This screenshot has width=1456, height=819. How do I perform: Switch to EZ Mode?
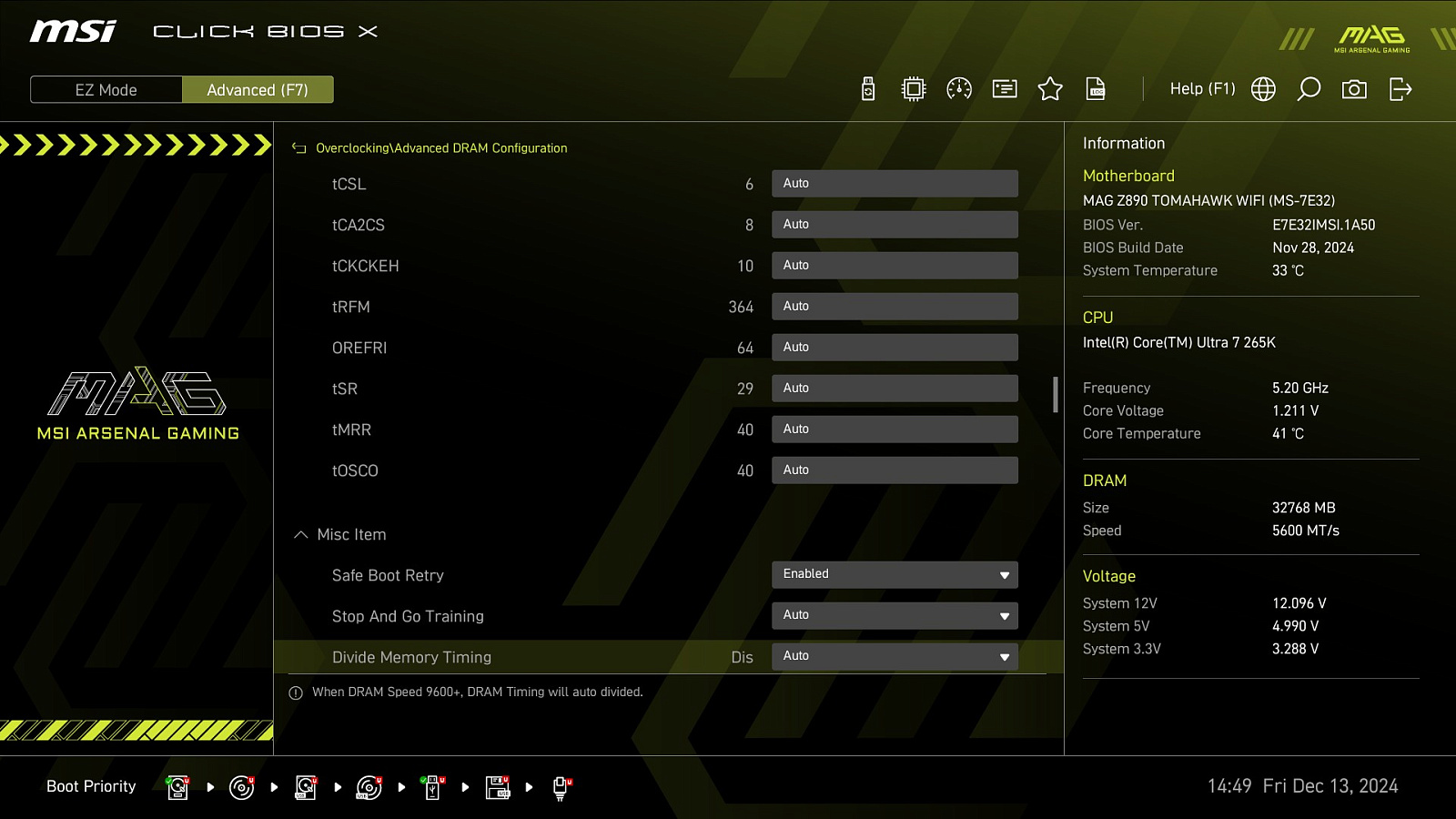(106, 90)
